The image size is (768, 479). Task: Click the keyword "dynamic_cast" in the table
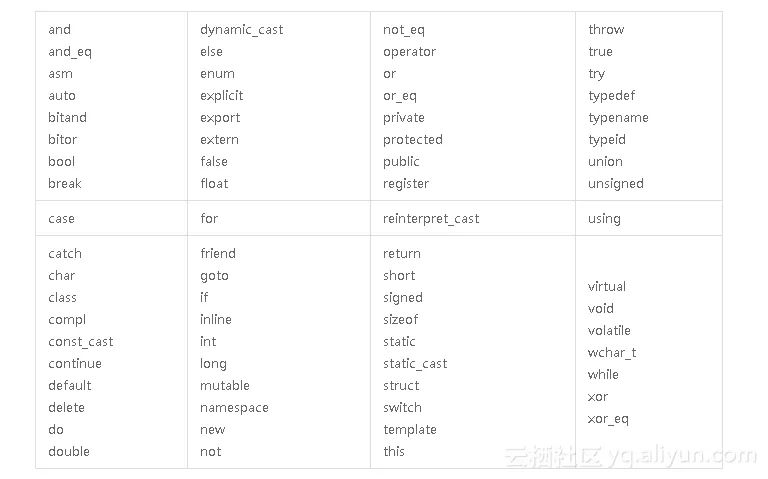(241, 30)
